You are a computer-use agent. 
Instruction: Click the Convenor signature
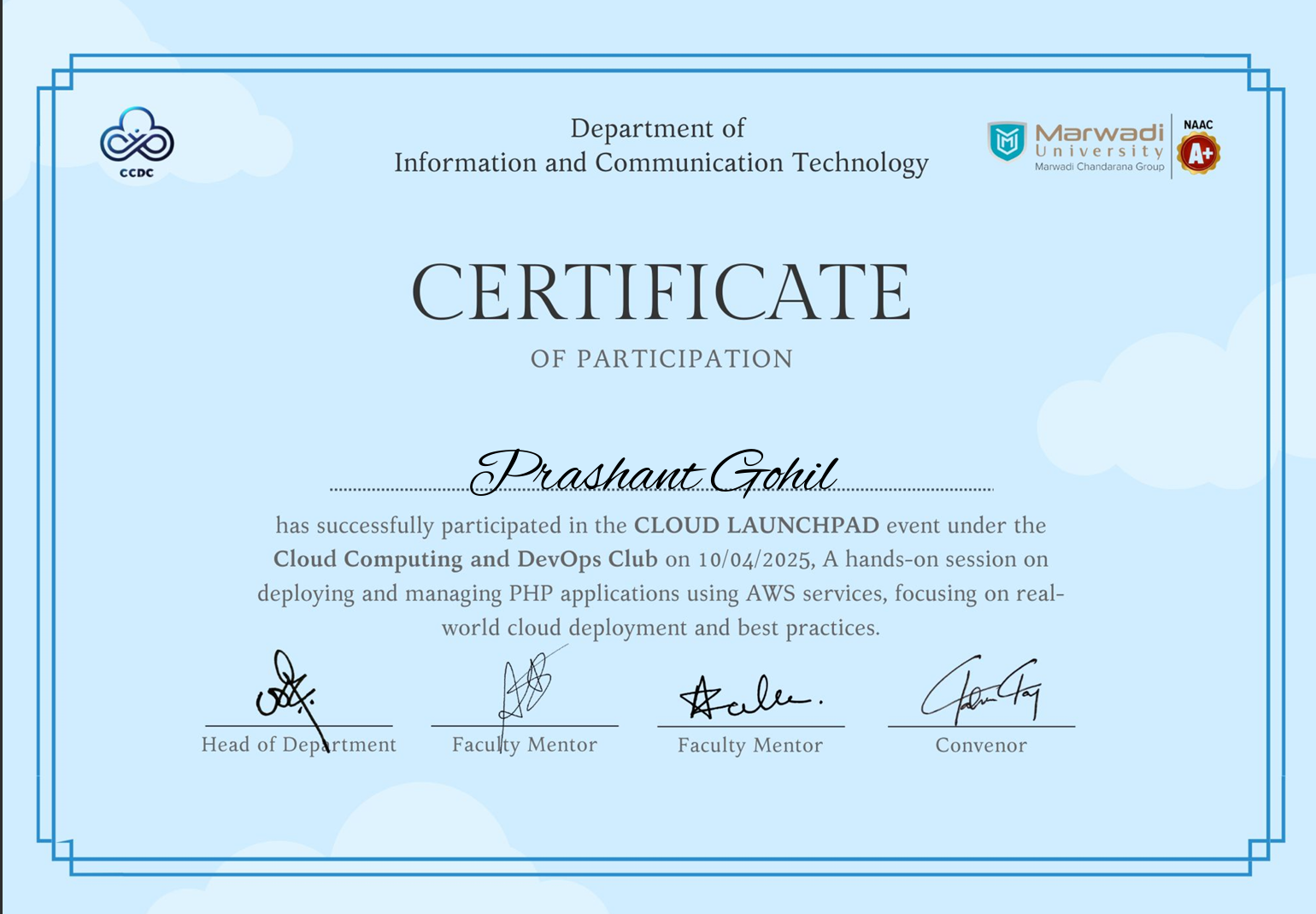pyautogui.click(x=981, y=688)
